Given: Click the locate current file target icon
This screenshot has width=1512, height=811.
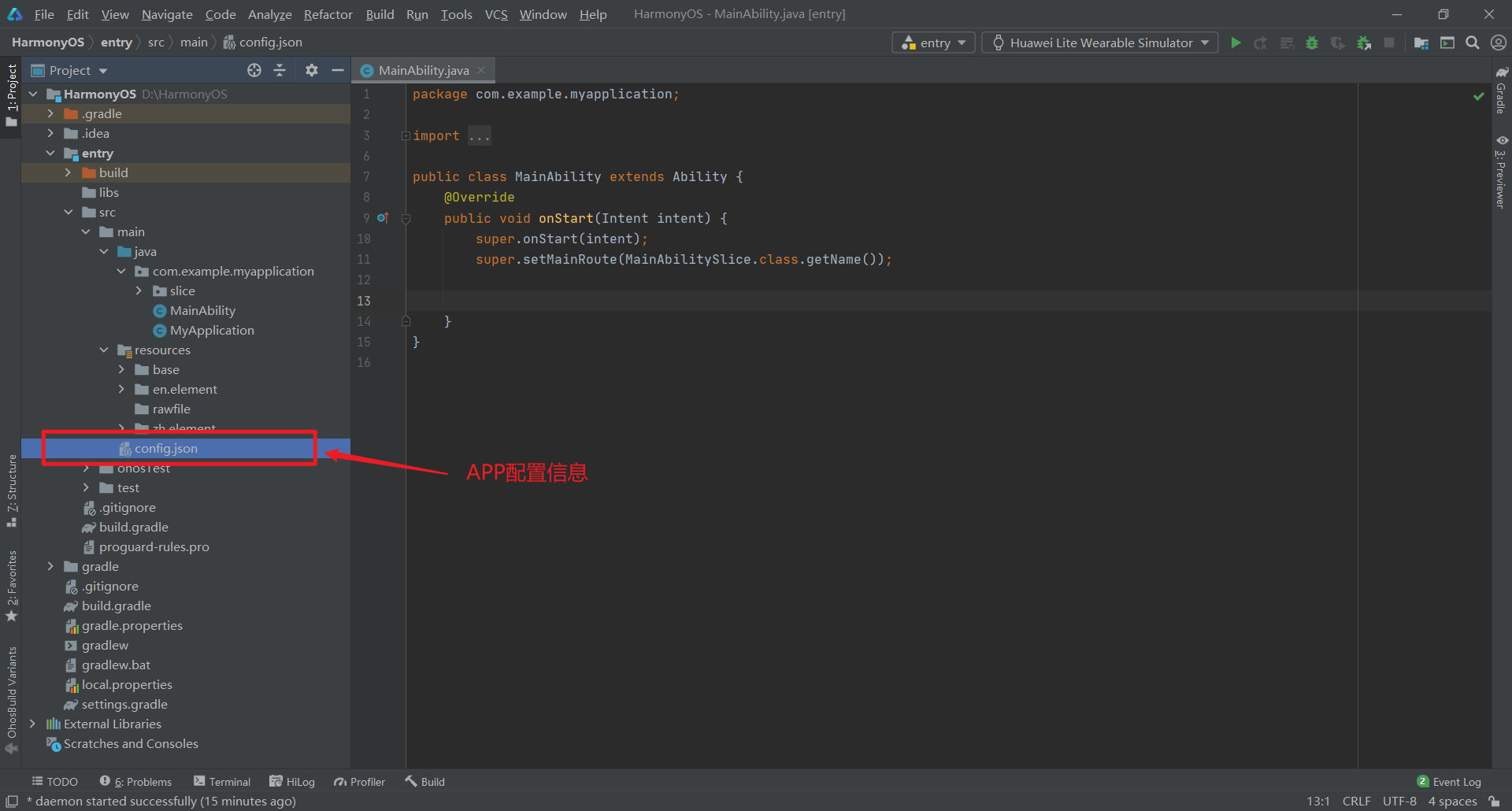Looking at the screenshot, I should click(x=254, y=70).
